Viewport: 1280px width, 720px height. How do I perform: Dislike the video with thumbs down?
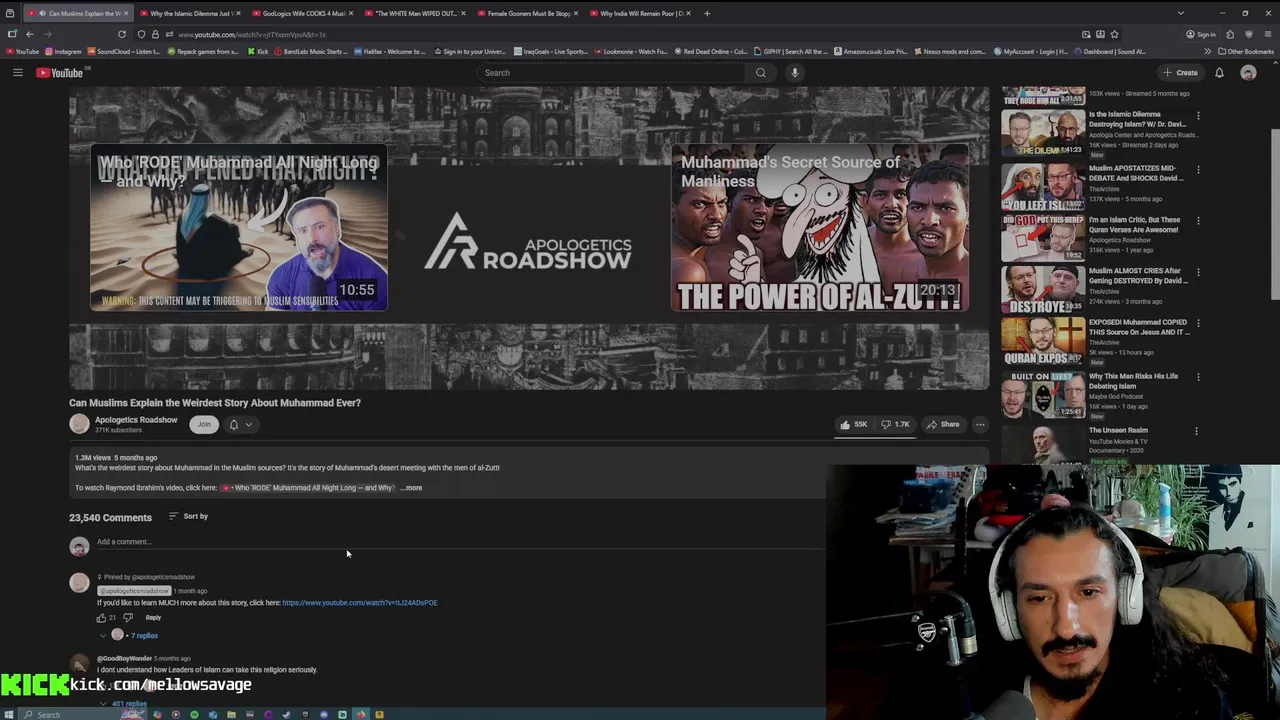pyautogui.click(x=895, y=424)
